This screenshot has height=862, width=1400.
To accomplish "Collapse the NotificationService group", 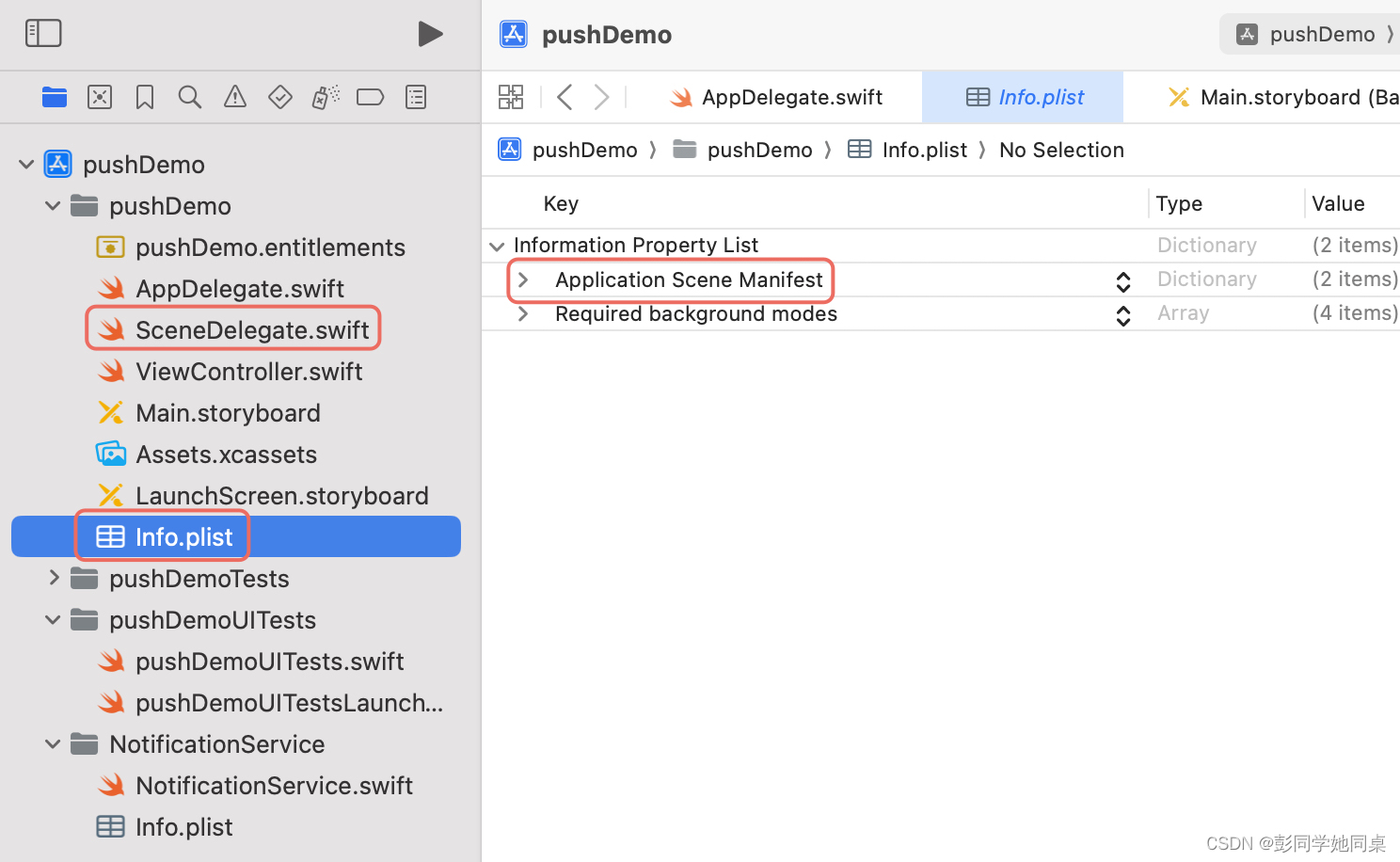I will coord(53,743).
